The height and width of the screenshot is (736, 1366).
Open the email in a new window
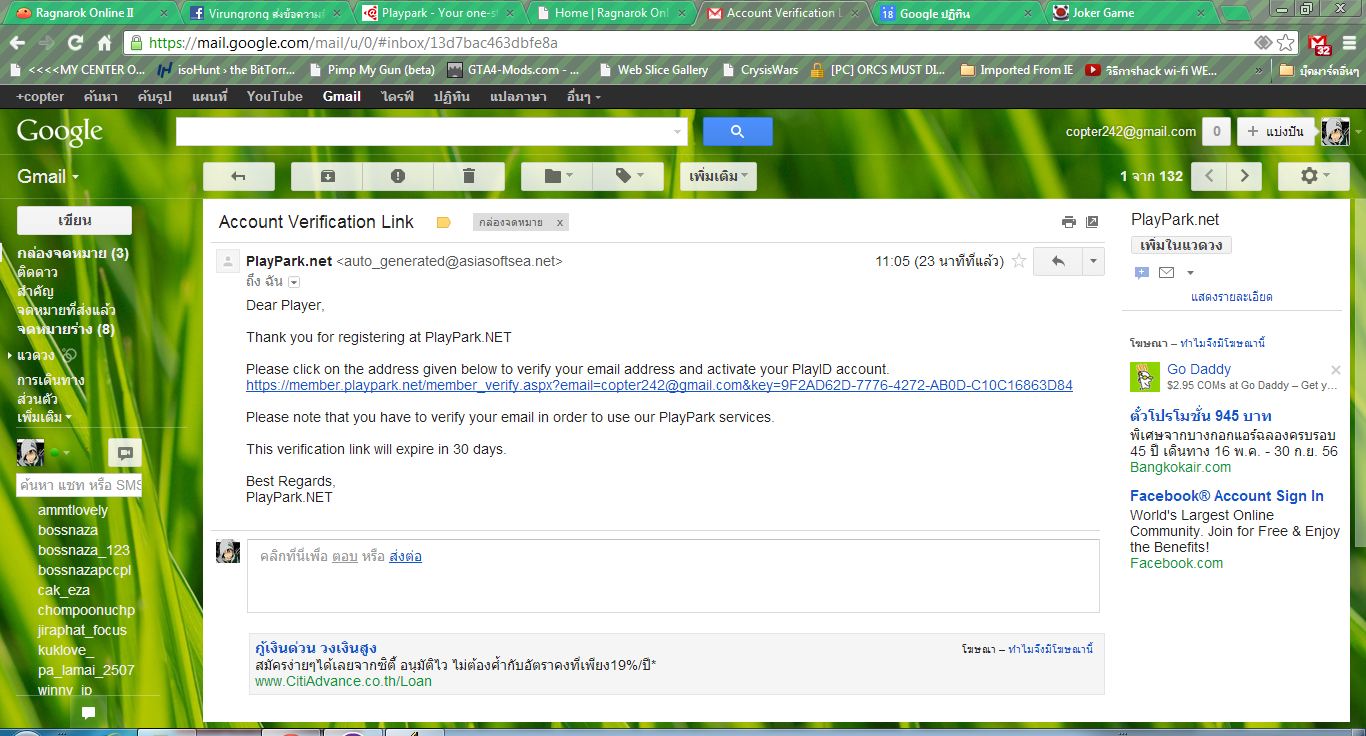pos(1092,222)
